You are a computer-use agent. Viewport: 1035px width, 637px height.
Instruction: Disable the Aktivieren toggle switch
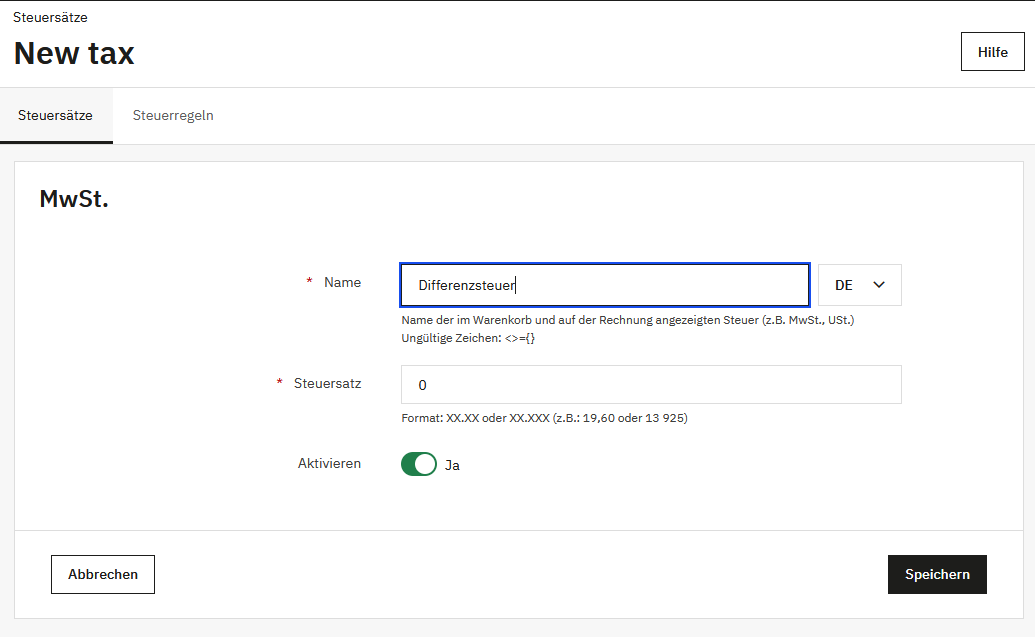[419, 464]
